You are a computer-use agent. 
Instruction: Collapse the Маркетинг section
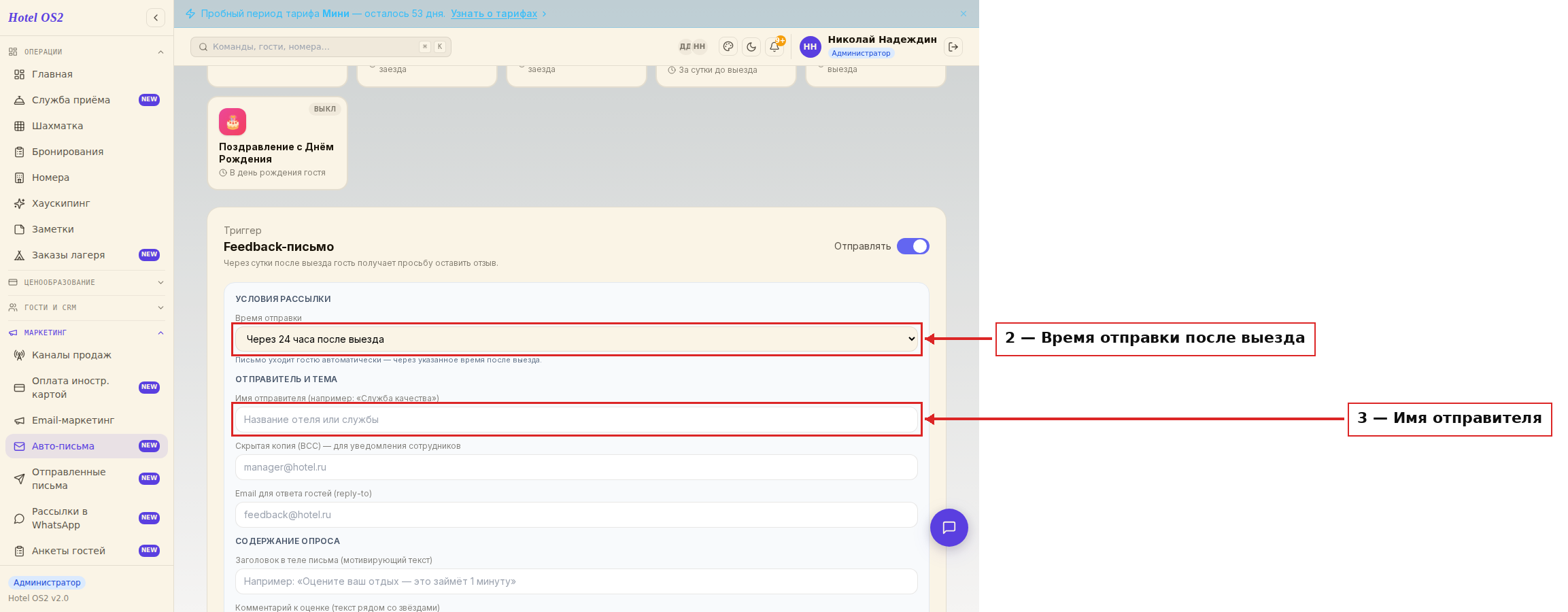86,333
